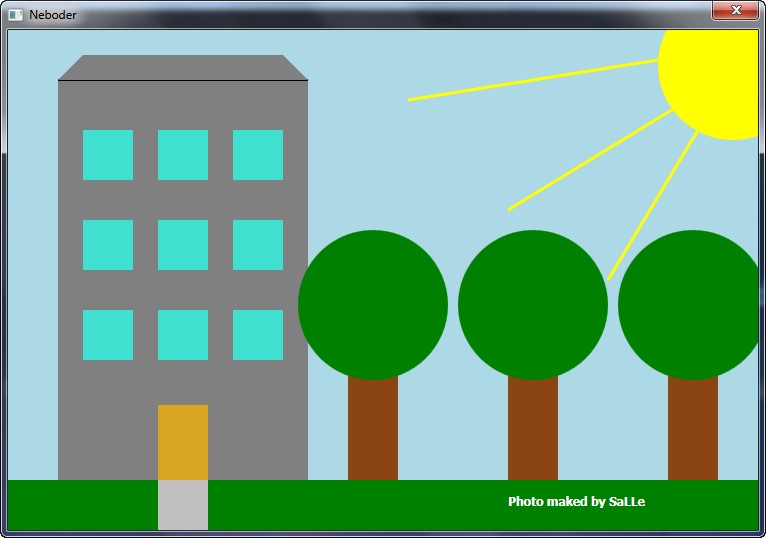Click the Neboder window icon in title bar
Screen dimensions: 766x538
16,15
